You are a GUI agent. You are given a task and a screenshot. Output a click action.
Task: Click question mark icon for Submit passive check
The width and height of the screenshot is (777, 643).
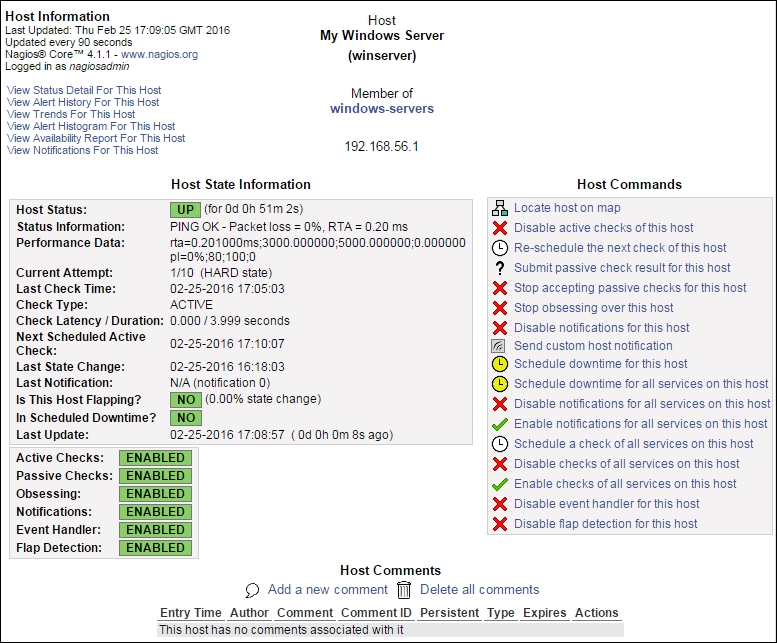pos(500,268)
